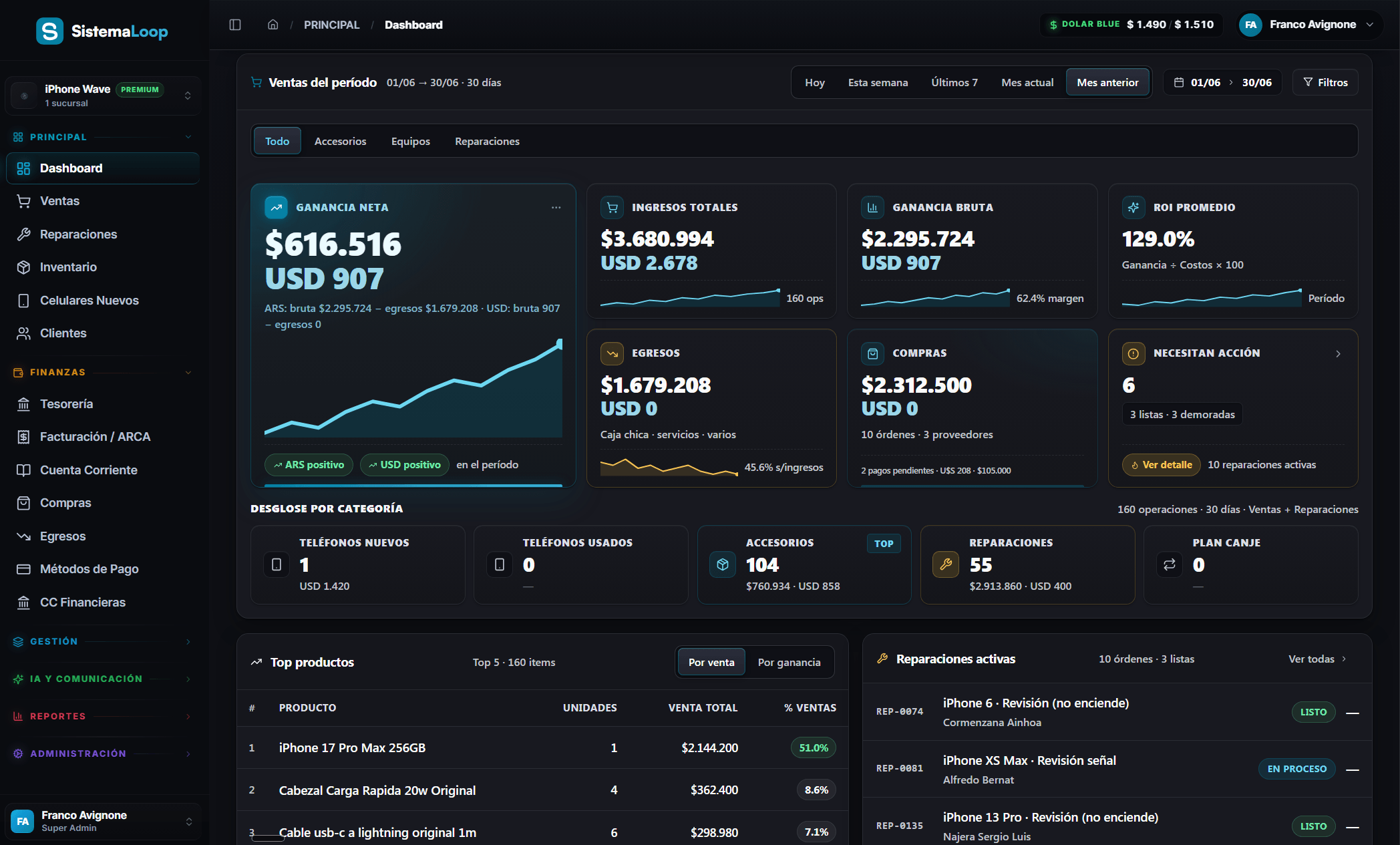Screen dimensions: 1400x845
Task: Select the Hoy period
Action: pyautogui.click(x=814, y=83)
